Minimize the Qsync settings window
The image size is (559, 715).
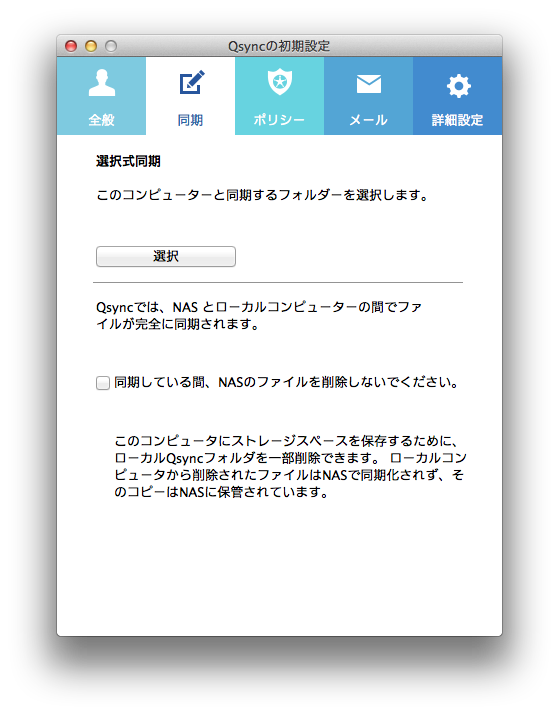click(x=91, y=46)
